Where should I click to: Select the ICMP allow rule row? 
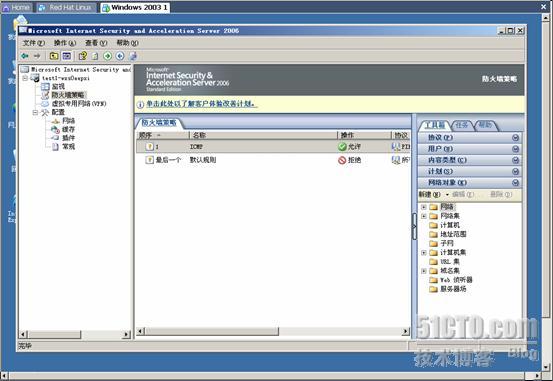click(x=273, y=146)
